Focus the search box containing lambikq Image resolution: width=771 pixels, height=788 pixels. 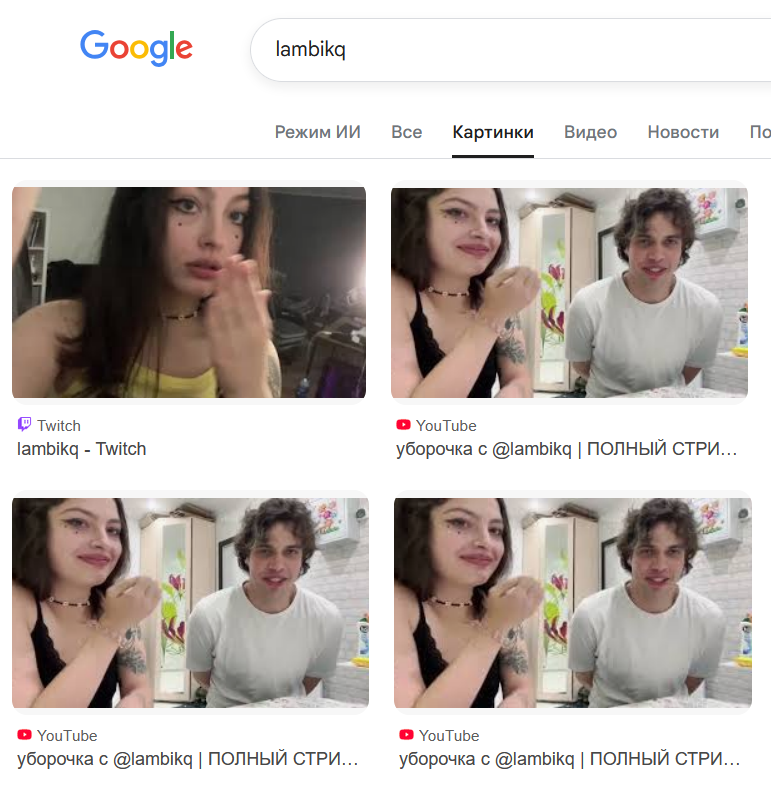(x=511, y=50)
